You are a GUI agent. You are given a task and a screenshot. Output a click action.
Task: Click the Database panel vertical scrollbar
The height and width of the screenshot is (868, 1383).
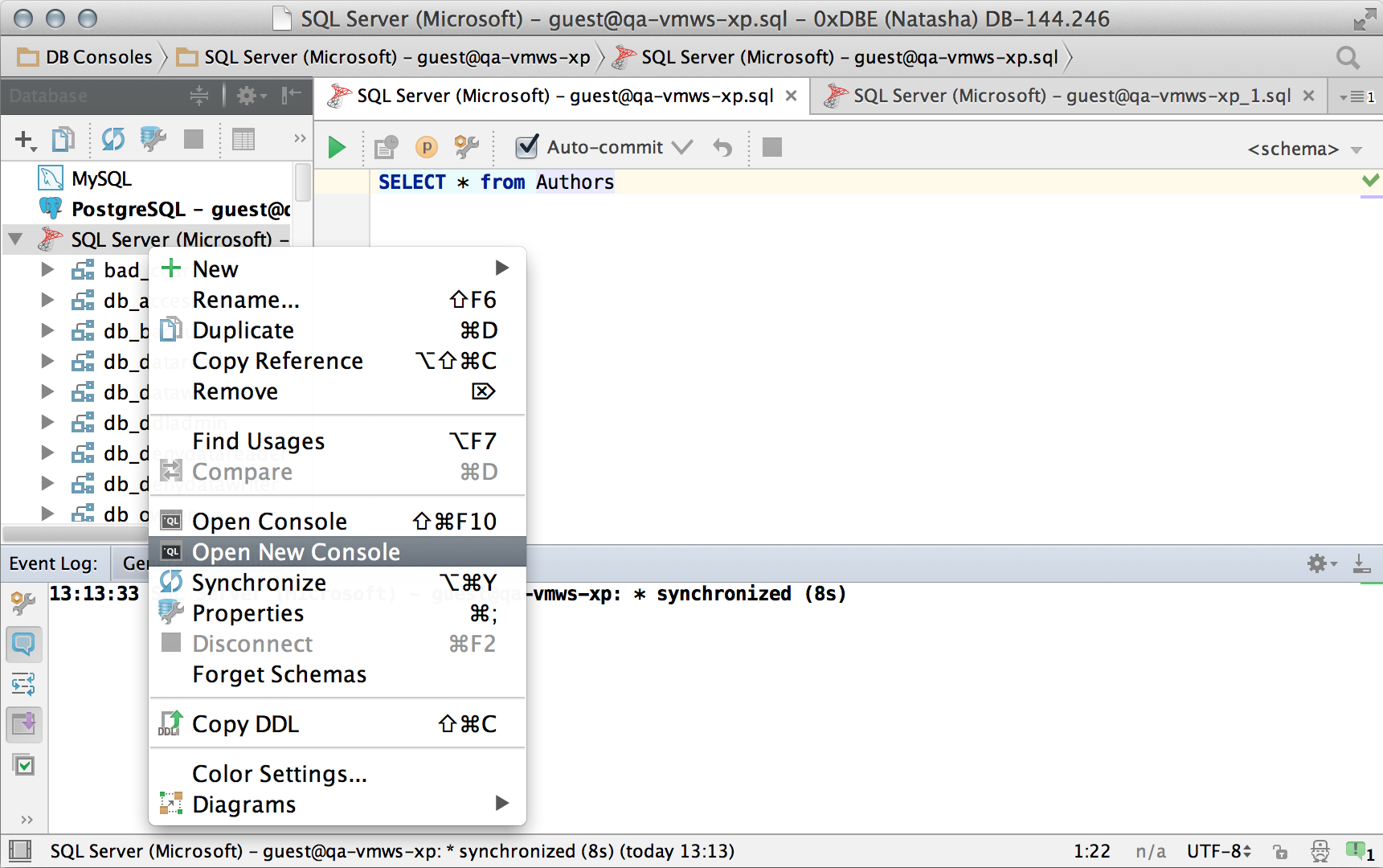(303, 183)
